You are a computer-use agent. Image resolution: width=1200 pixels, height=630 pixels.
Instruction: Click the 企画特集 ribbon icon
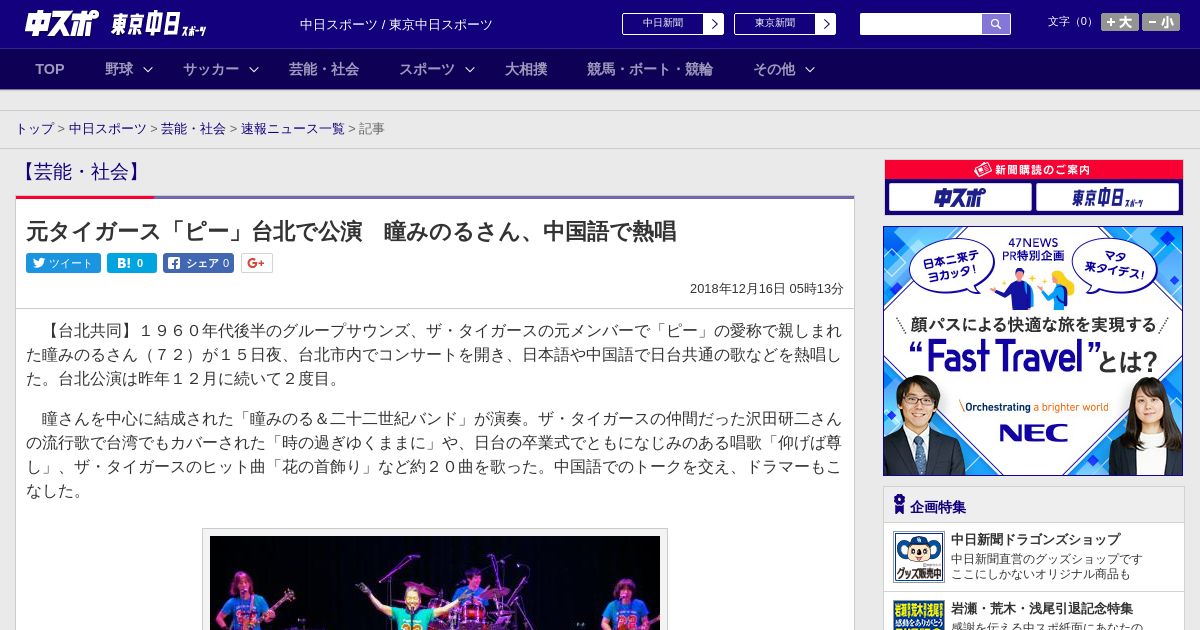tap(899, 504)
